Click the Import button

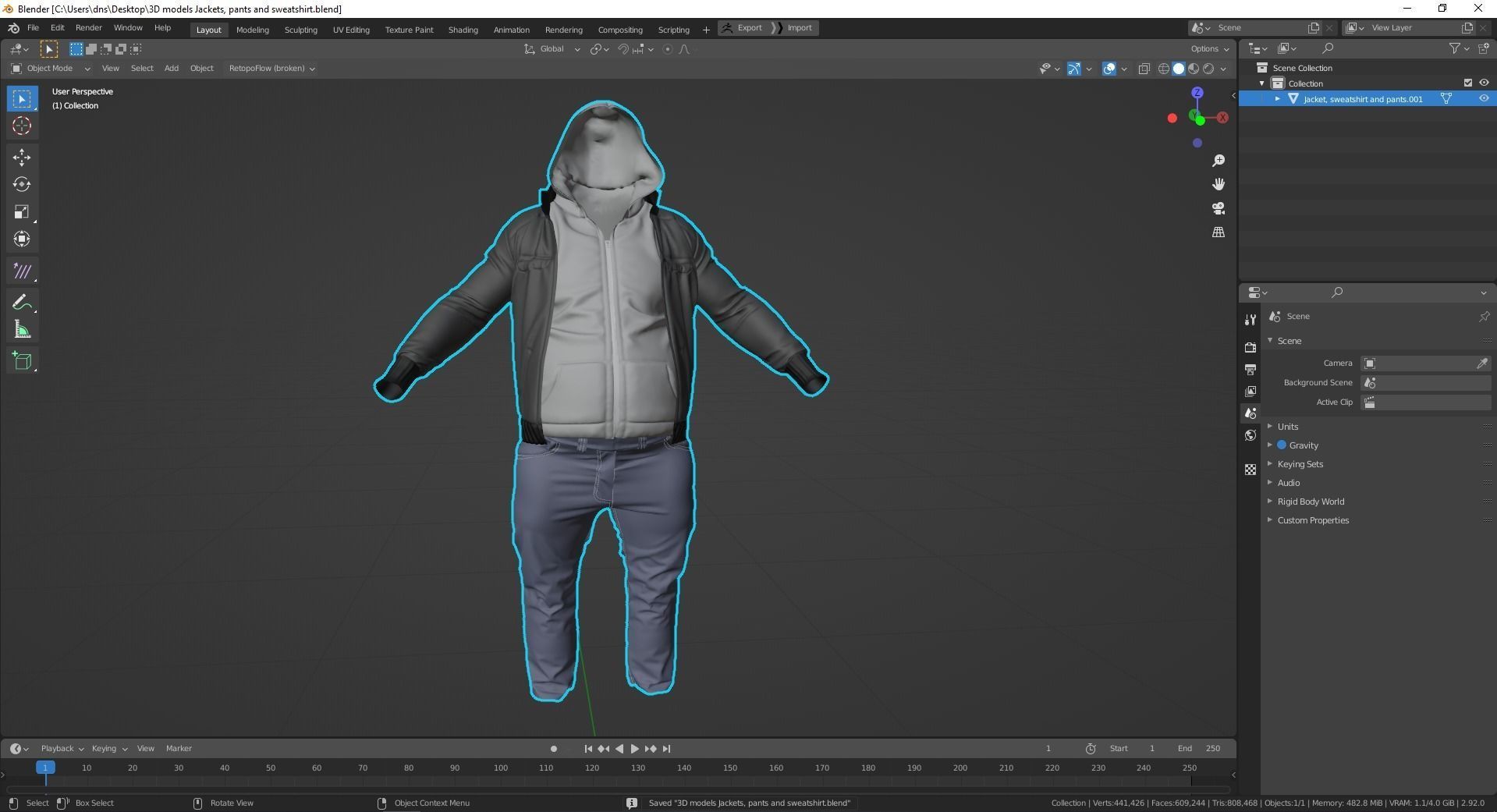[794, 28]
